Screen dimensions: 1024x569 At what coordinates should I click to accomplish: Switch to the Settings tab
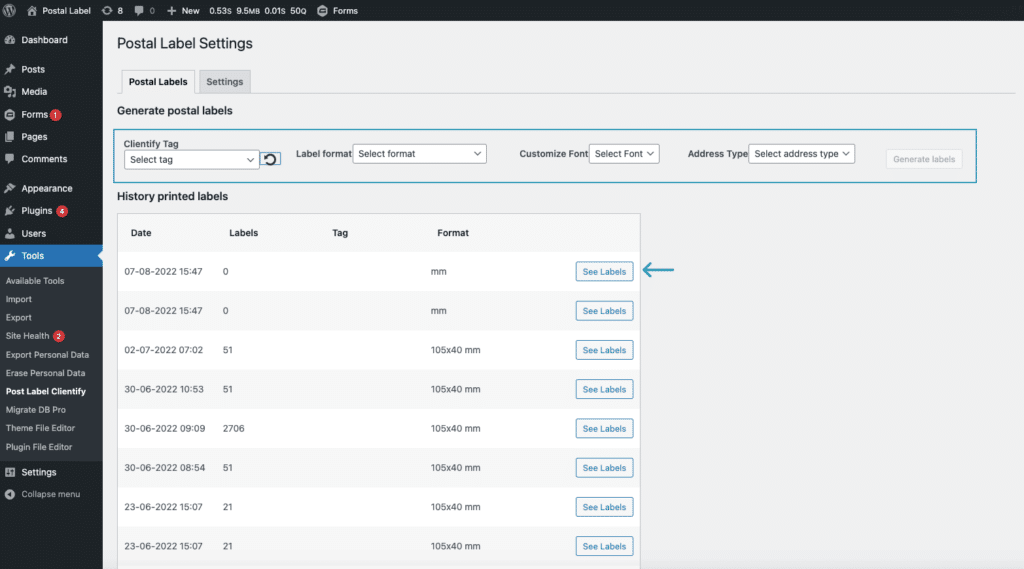tap(225, 82)
